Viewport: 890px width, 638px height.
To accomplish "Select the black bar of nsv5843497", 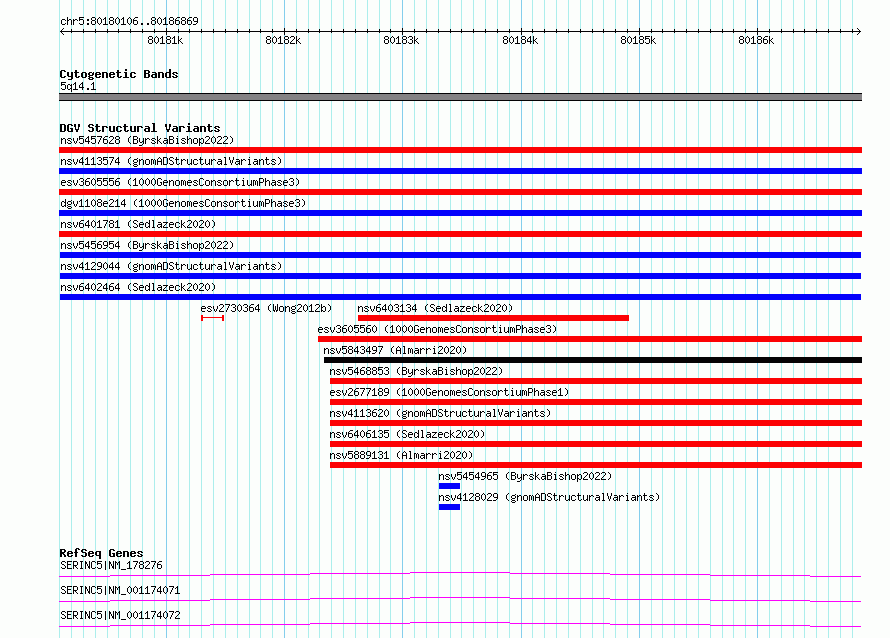I will click(x=593, y=360).
